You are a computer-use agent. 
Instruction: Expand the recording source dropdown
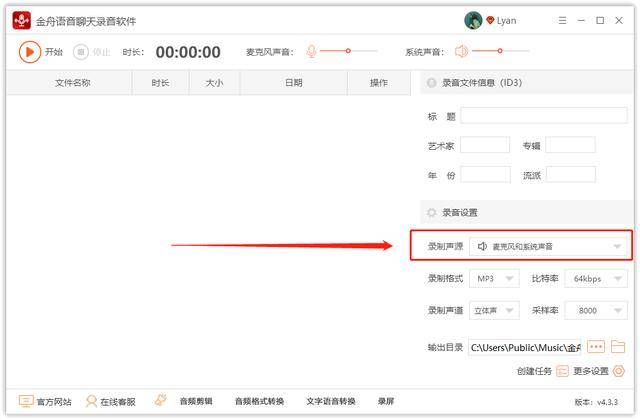pyautogui.click(x=548, y=246)
